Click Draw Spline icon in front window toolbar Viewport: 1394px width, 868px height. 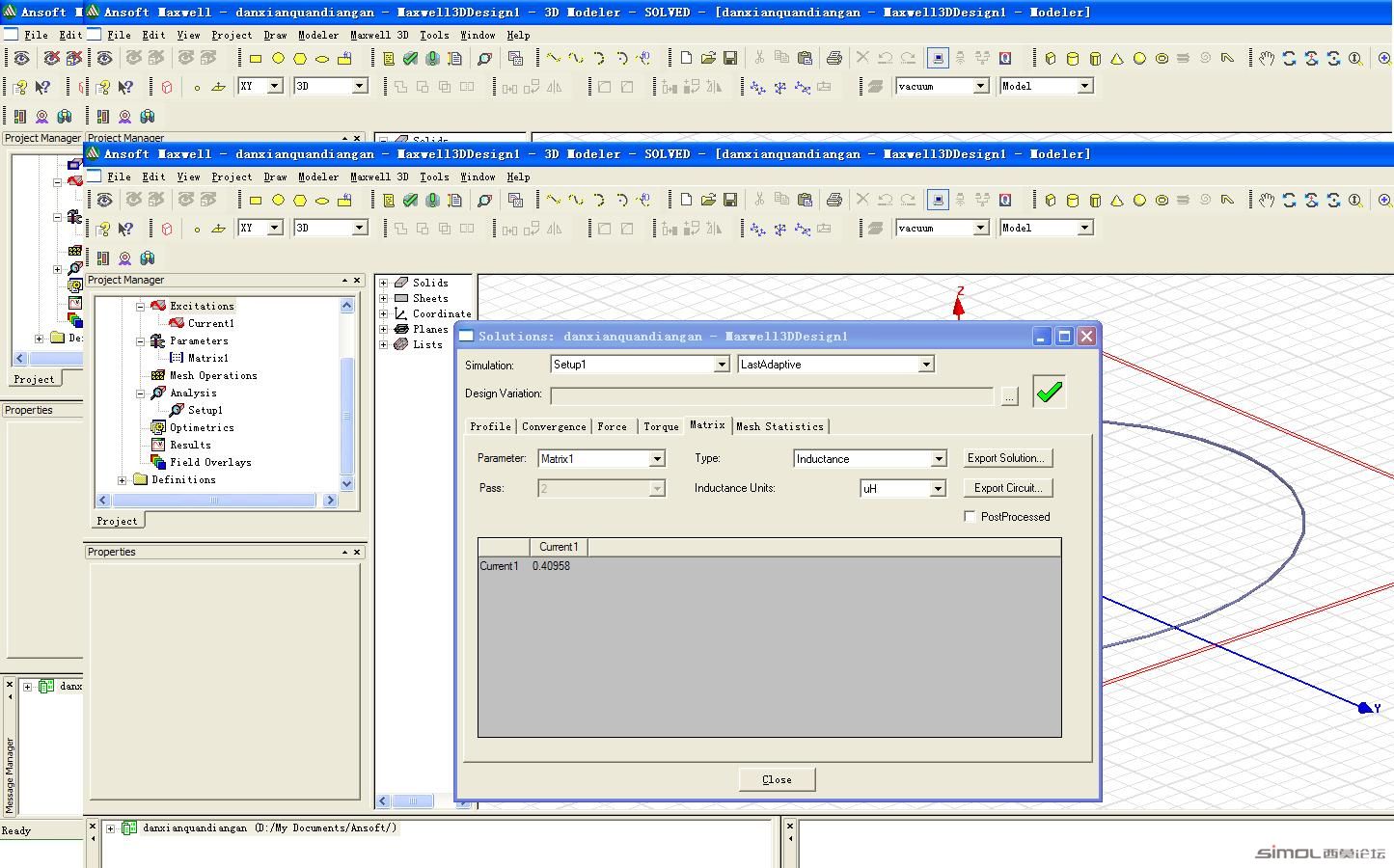click(576, 200)
